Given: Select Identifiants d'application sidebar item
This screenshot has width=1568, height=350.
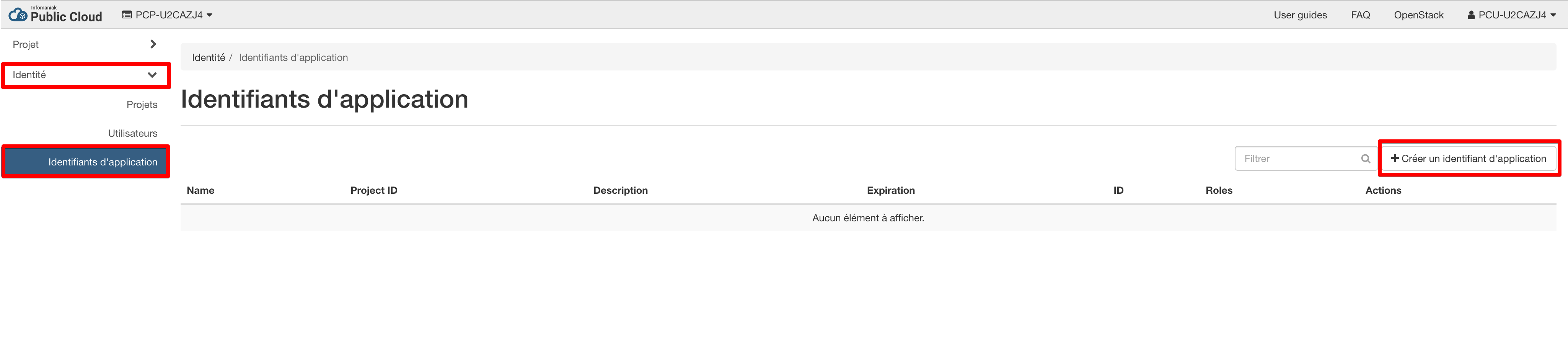Looking at the screenshot, I should click(x=103, y=162).
